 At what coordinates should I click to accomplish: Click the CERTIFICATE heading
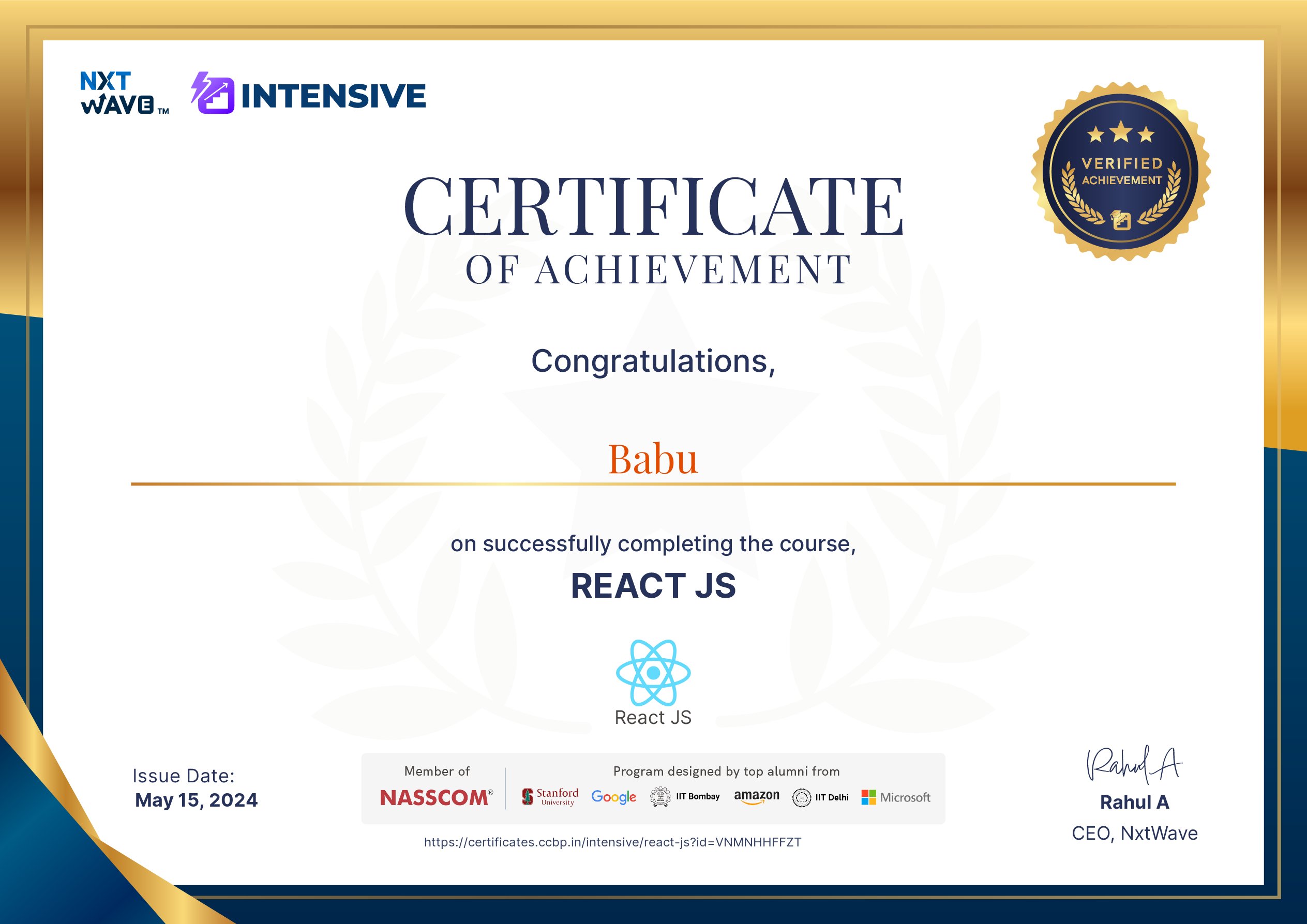653,205
